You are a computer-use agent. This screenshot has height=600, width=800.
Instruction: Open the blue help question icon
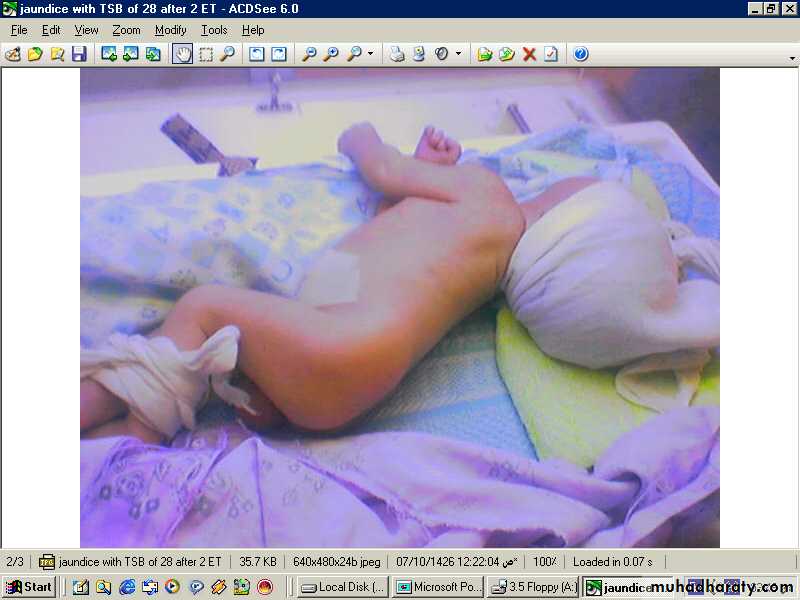[580, 54]
